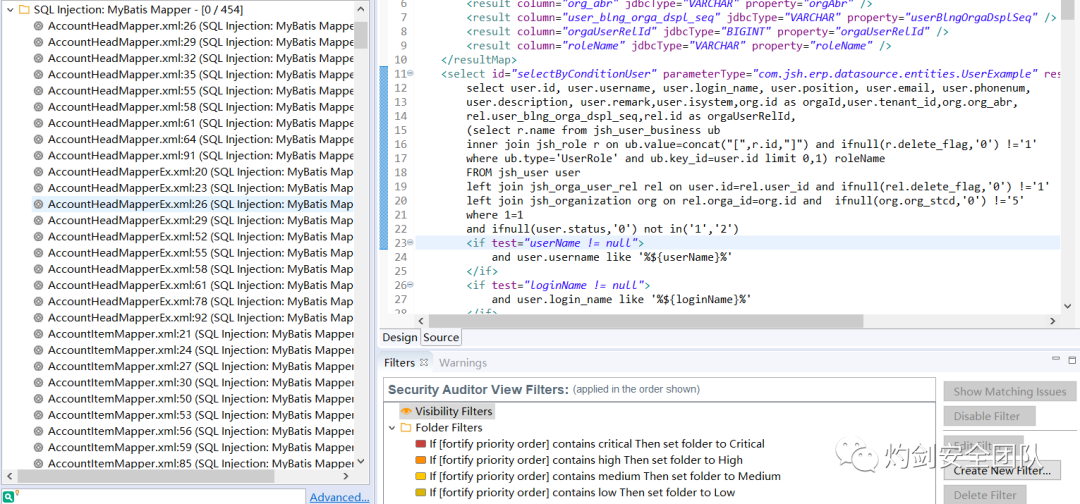Viewport: 1080px width, 504px height.
Task: Click the Disable Filter button
Action: point(990,417)
